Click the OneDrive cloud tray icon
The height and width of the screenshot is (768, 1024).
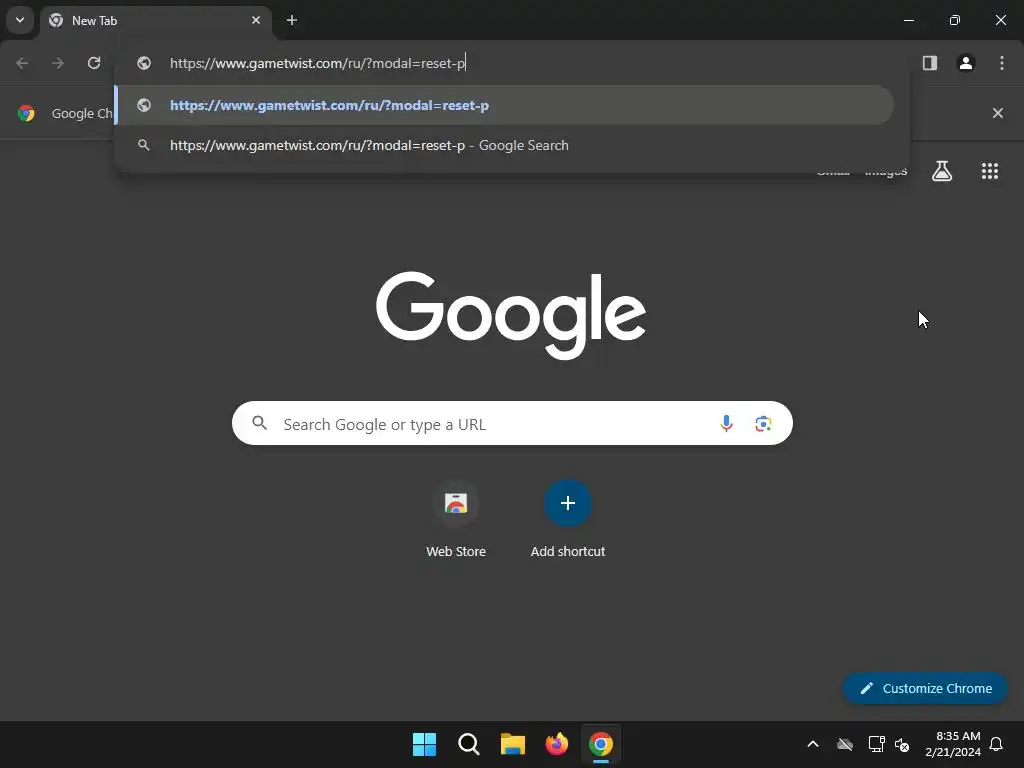[845, 744]
